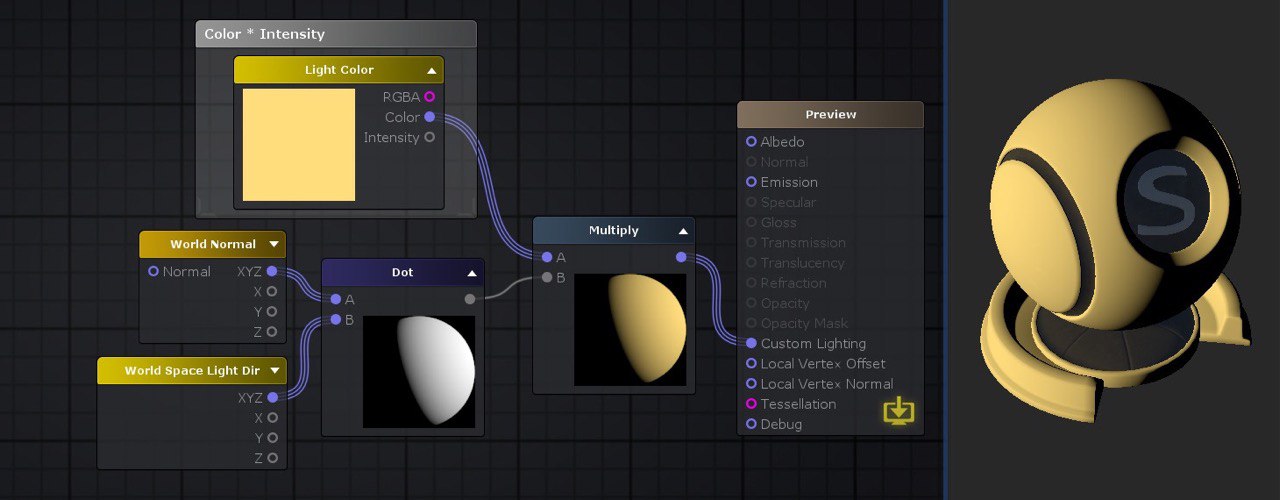The width and height of the screenshot is (1280, 500).
Task: Click the Local Vertex Offset input port
Action: click(751, 363)
